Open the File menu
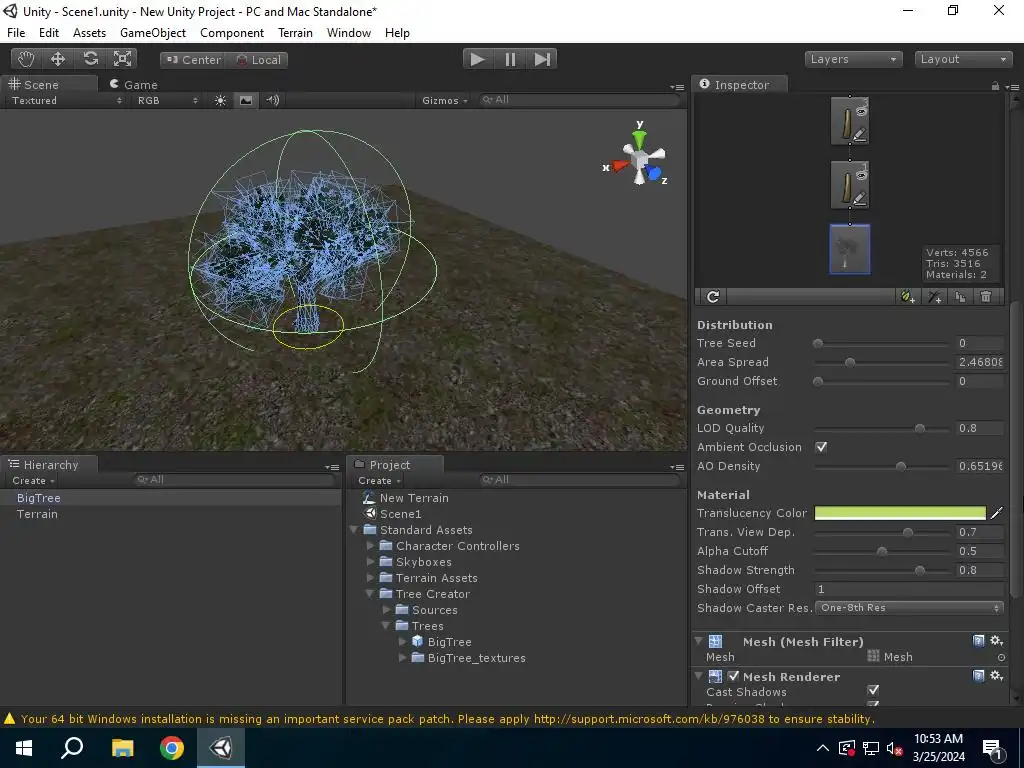Viewport: 1024px width, 768px height. (16, 33)
